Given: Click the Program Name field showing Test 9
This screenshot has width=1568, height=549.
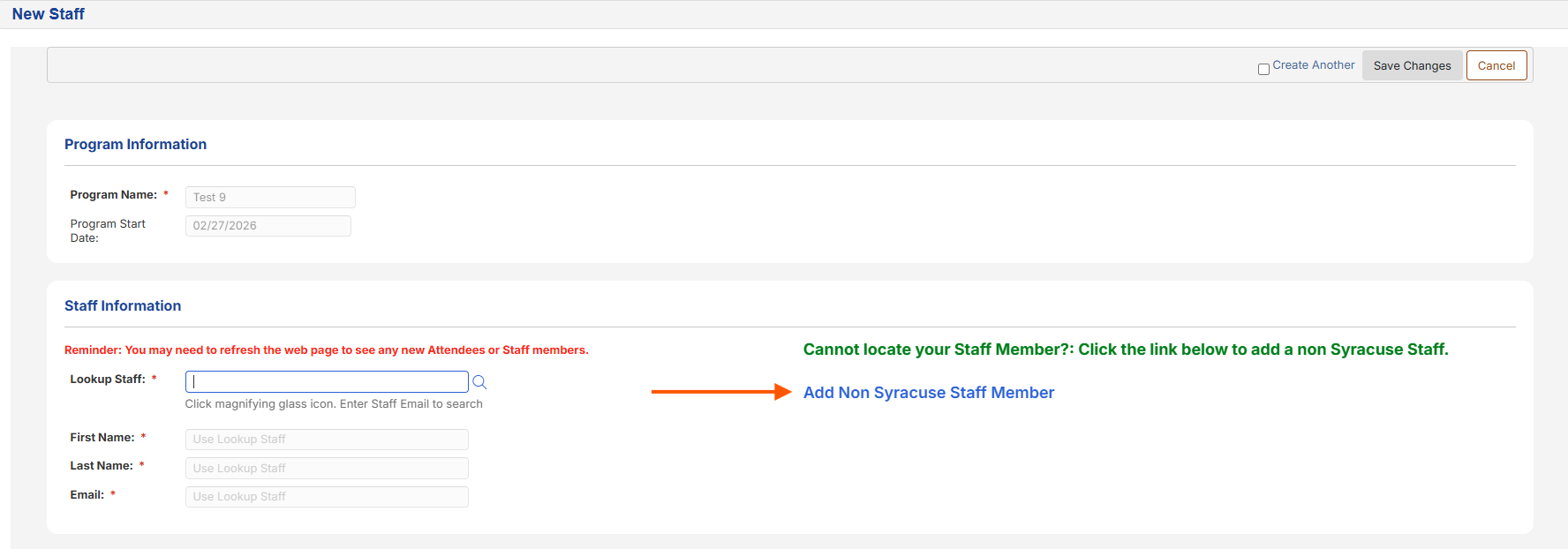Looking at the screenshot, I should pyautogui.click(x=270, y=197).
